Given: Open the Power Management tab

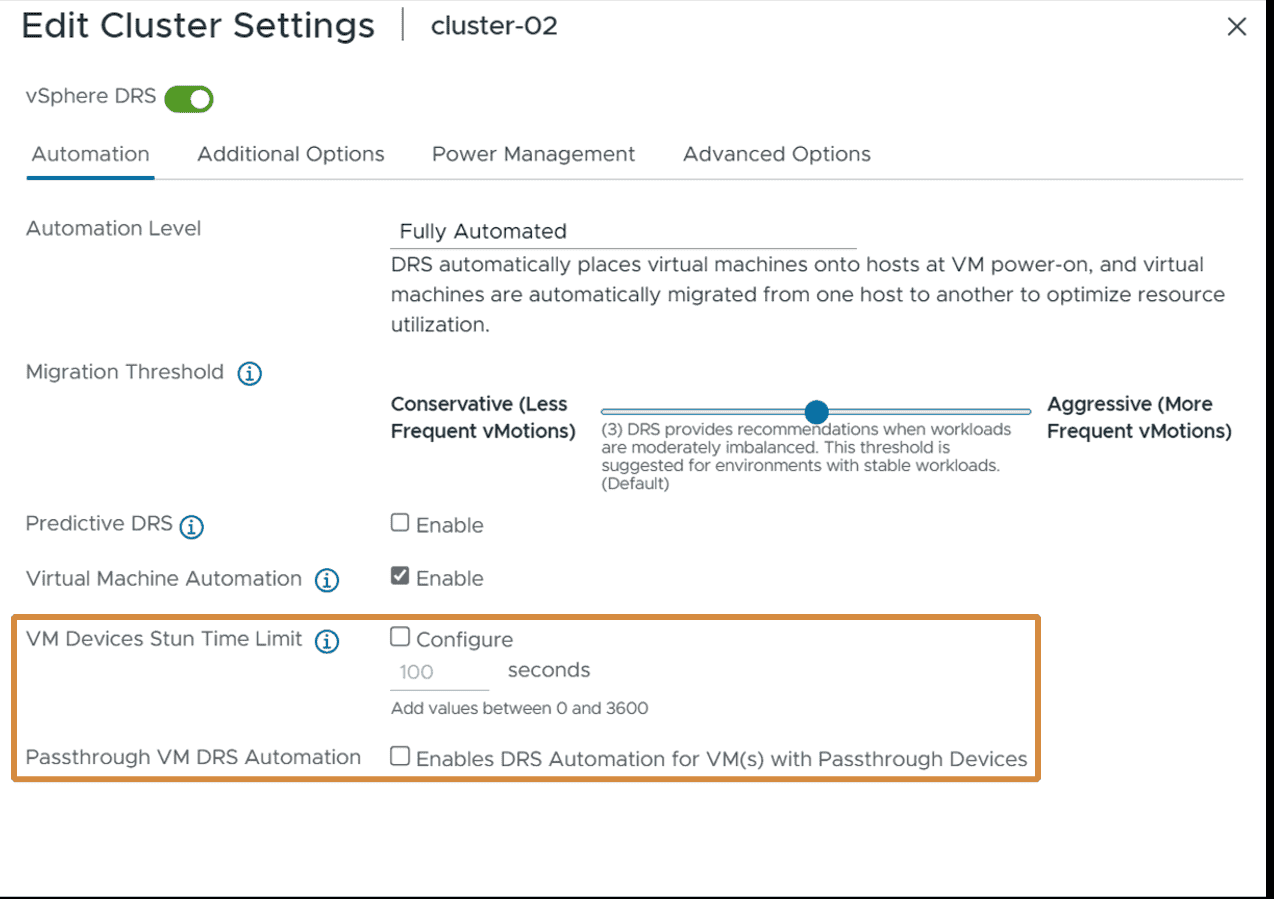Looking at the screenshot, I should (x=533, y=154).
